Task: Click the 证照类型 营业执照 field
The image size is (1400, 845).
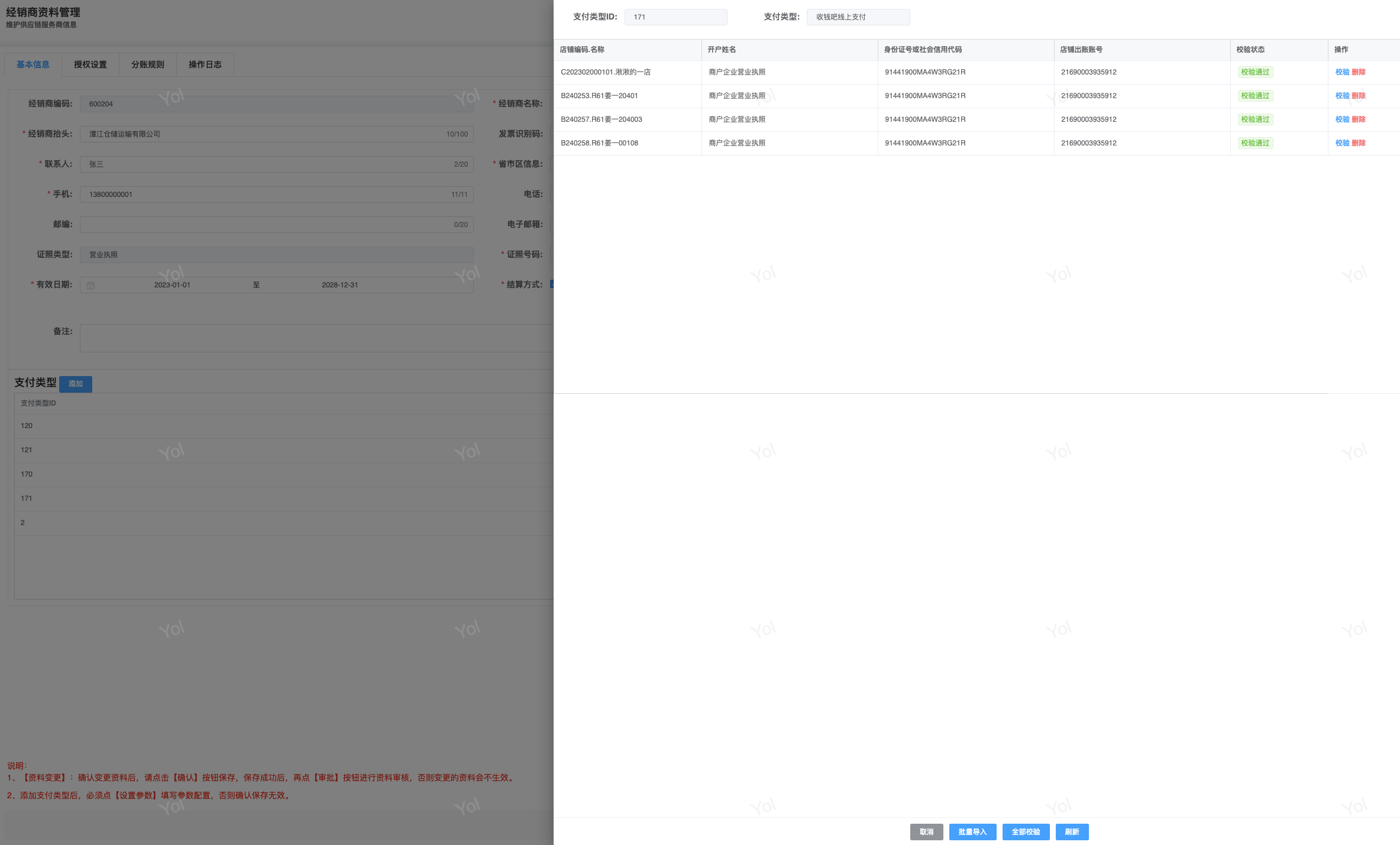Action: pyautogui.click(x=276, y=255)
